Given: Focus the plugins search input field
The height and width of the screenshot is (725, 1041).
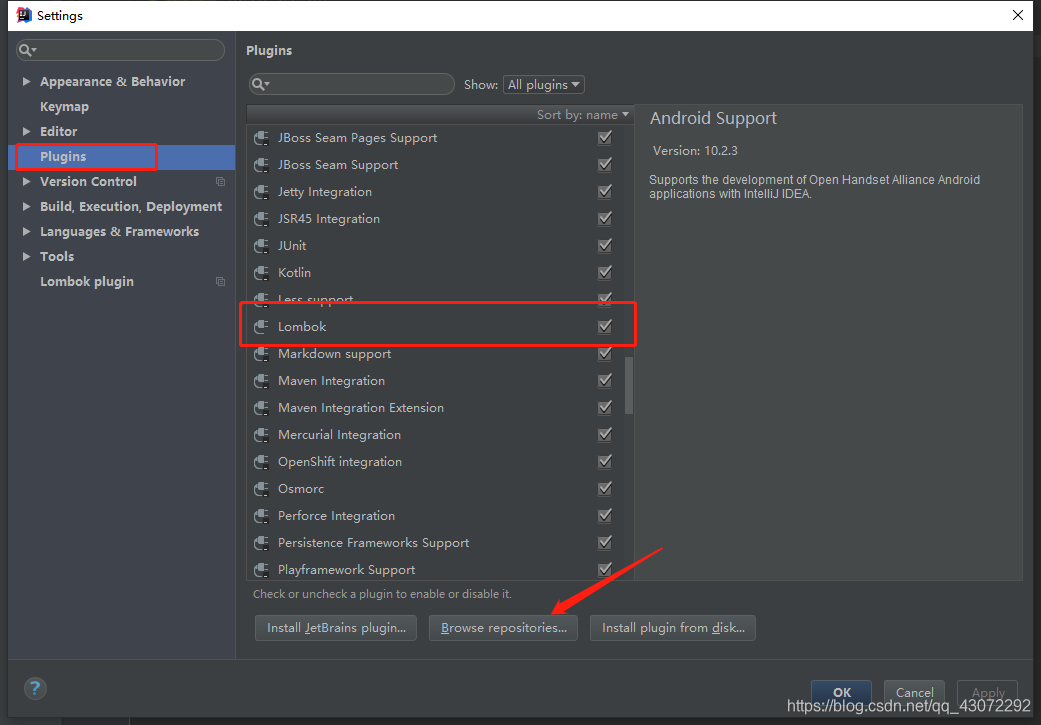Looking at the screenshot, I should pos(352,84).
